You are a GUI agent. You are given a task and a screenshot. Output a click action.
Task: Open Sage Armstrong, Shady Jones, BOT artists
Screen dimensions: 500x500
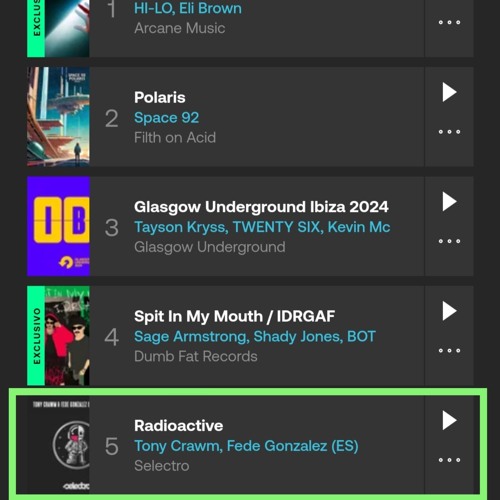point(255,336)
